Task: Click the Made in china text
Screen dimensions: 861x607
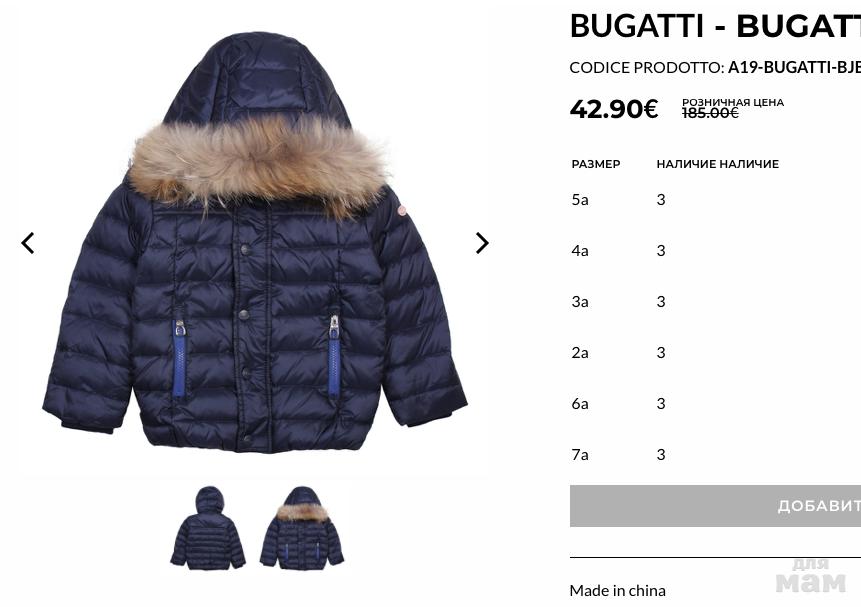Action: 618,591
